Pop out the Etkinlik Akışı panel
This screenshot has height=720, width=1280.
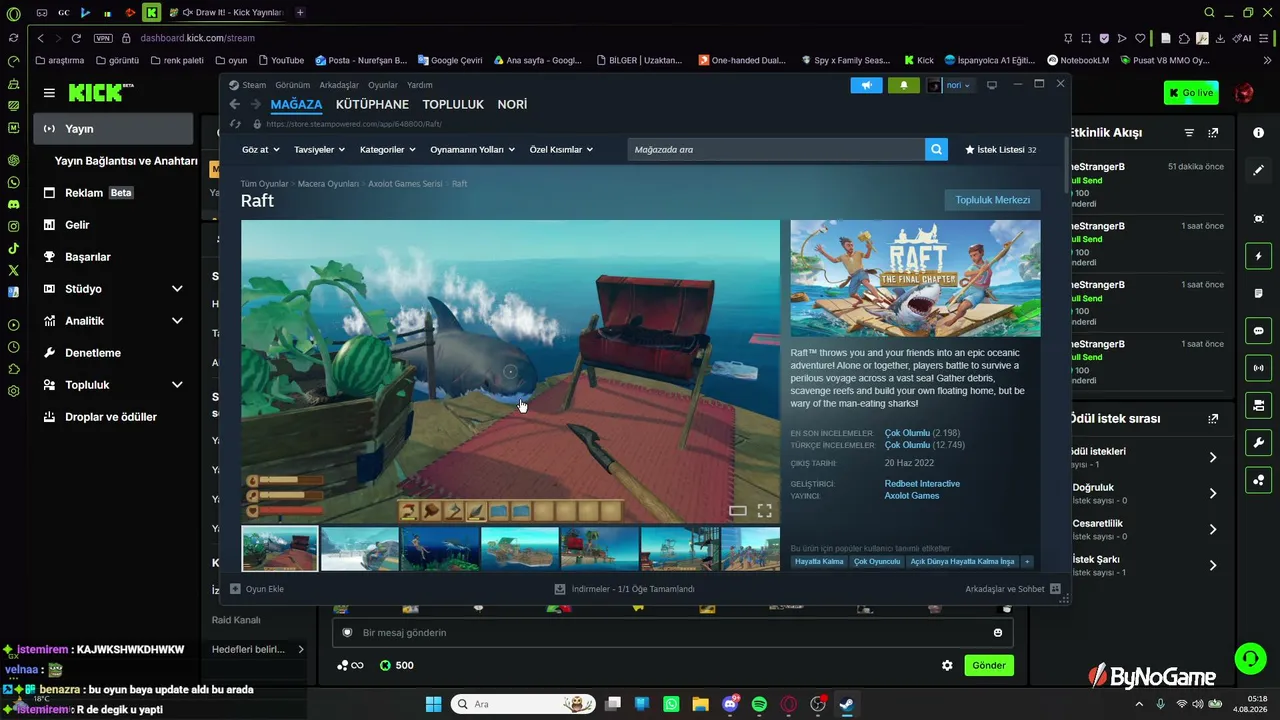click(x=1214, y=133)
